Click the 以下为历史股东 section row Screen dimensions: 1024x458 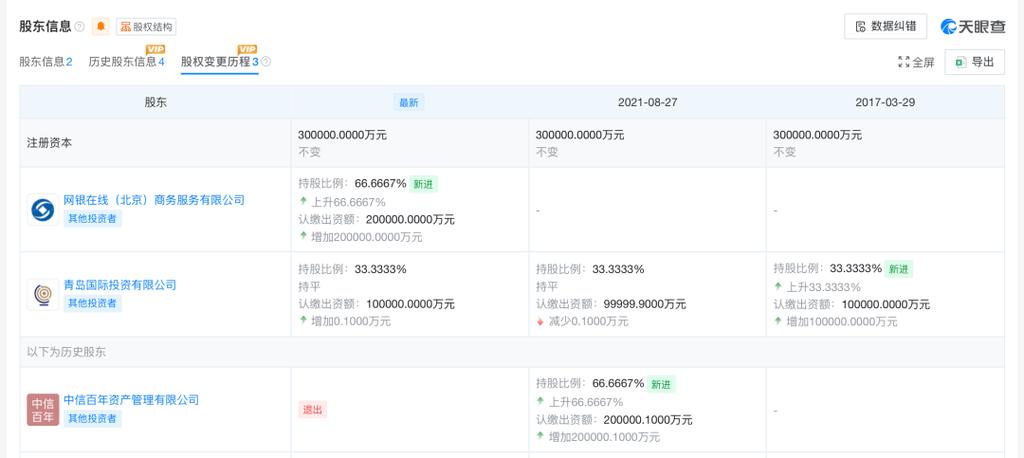click(x=512, y=352)
